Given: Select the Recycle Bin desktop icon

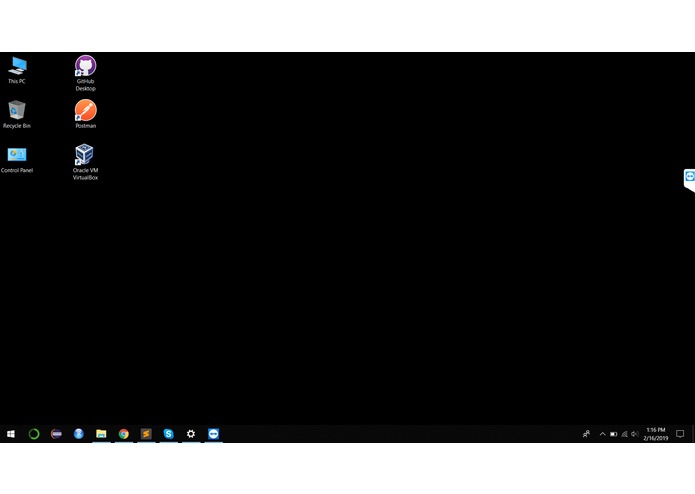Looking at the screenshot, I should (17, 114).
